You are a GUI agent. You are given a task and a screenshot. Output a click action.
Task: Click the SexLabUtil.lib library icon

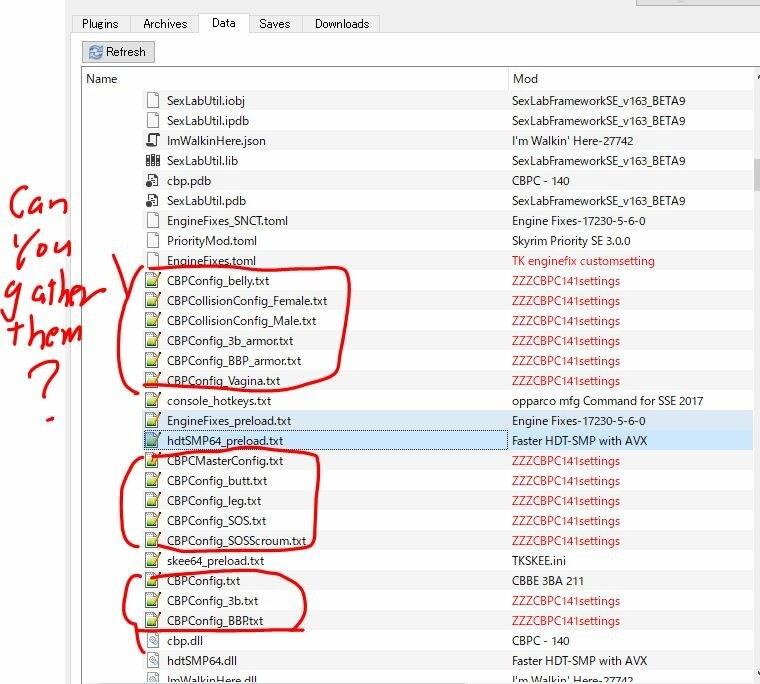pyautogui.click(x=153, y=160)
